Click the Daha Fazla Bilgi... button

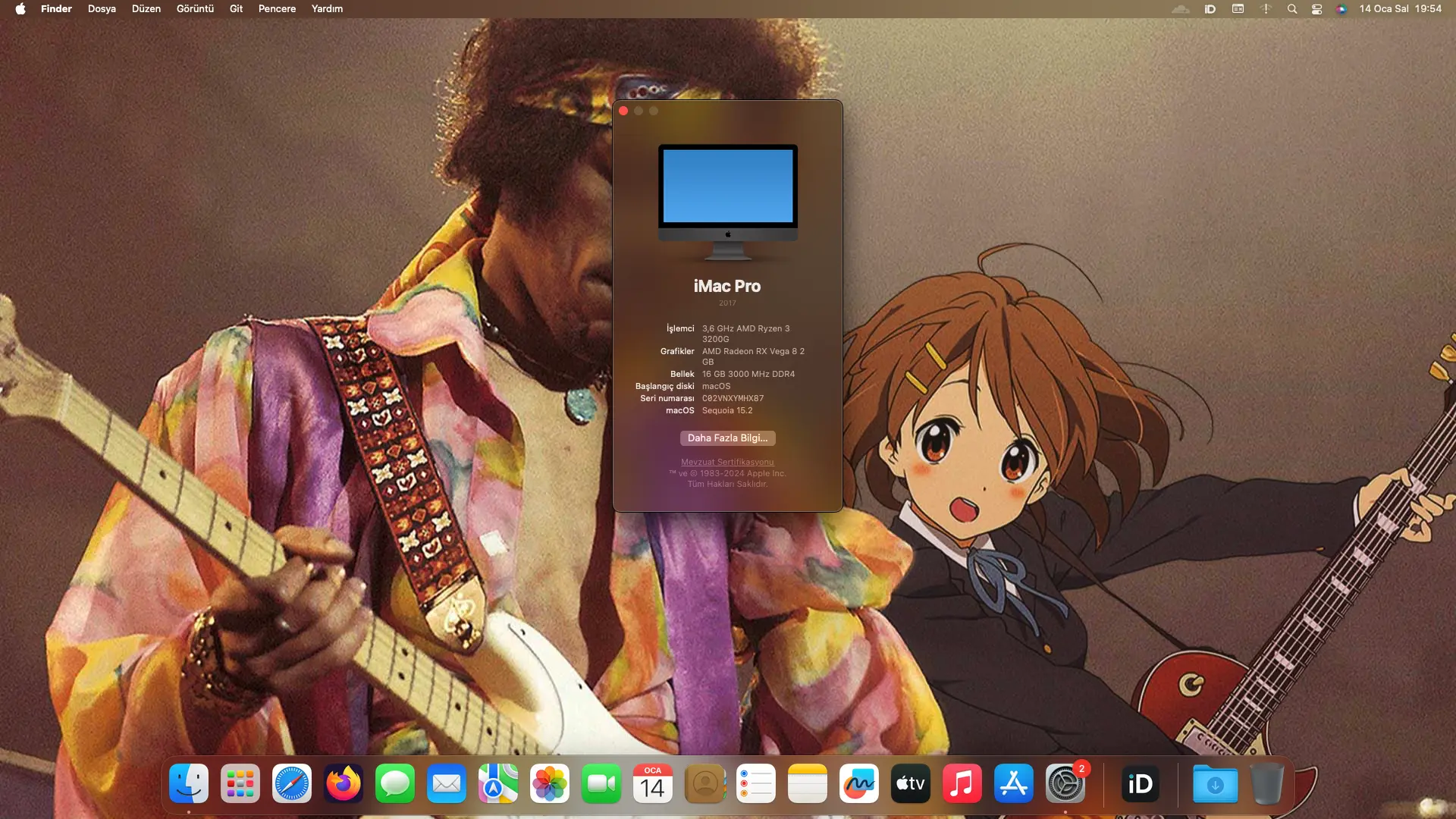pyautogui.click(x=727, y=438)
